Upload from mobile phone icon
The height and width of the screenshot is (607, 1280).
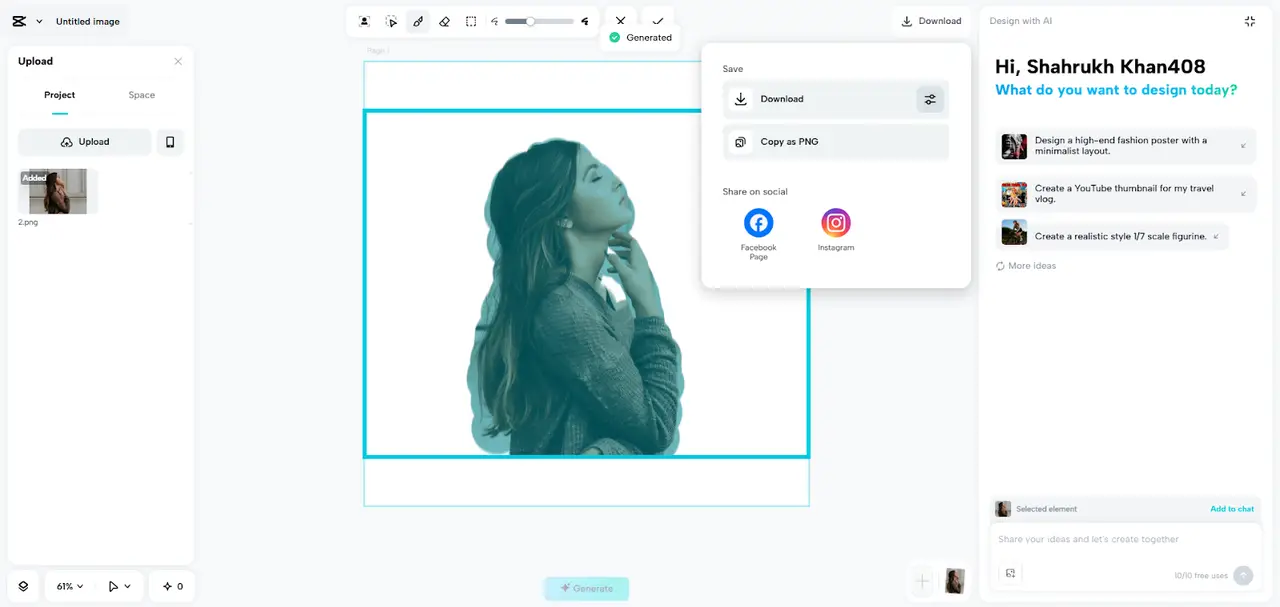170,142
